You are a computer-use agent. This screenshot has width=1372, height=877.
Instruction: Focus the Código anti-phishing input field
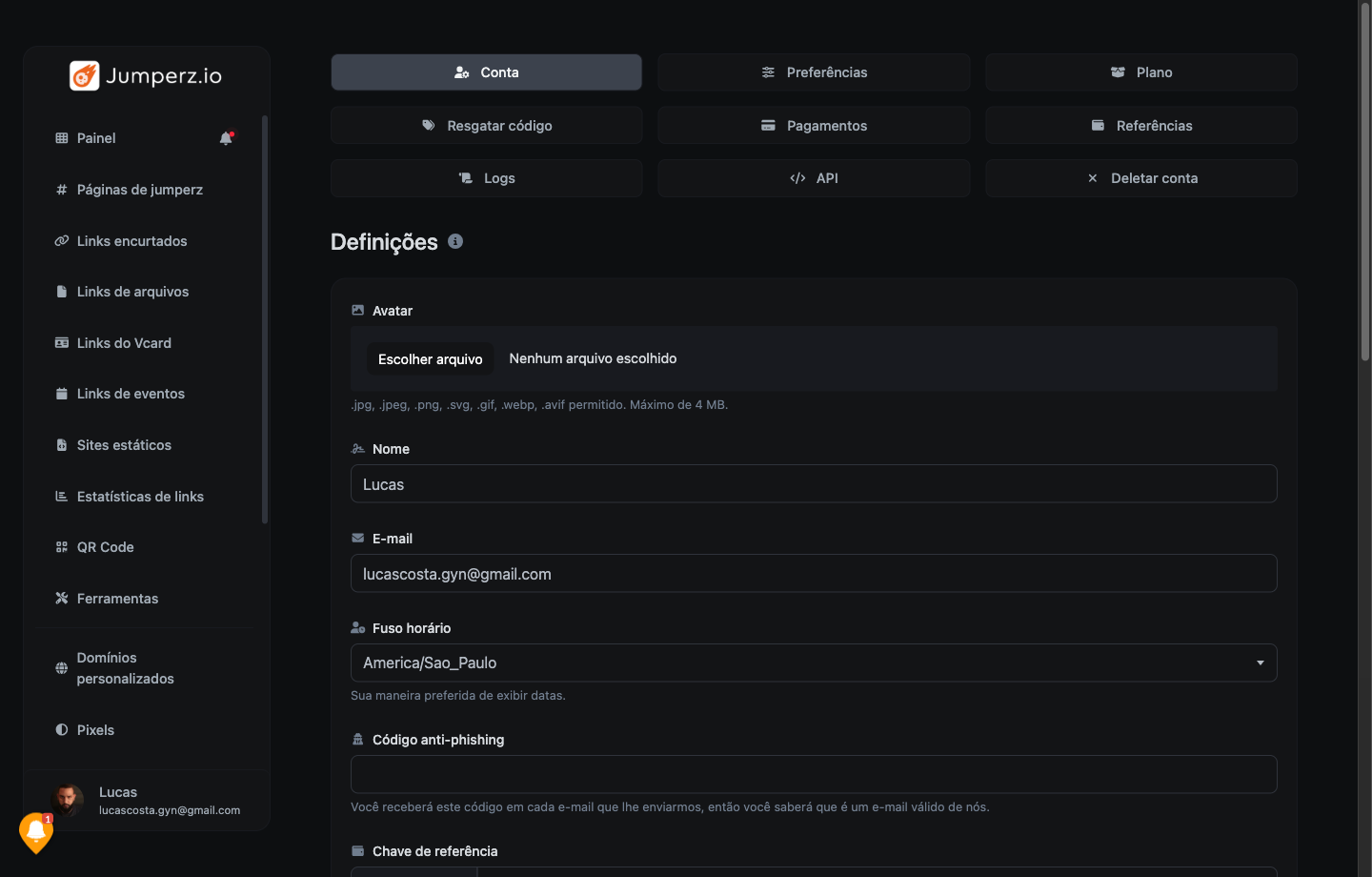coord(814,774)
